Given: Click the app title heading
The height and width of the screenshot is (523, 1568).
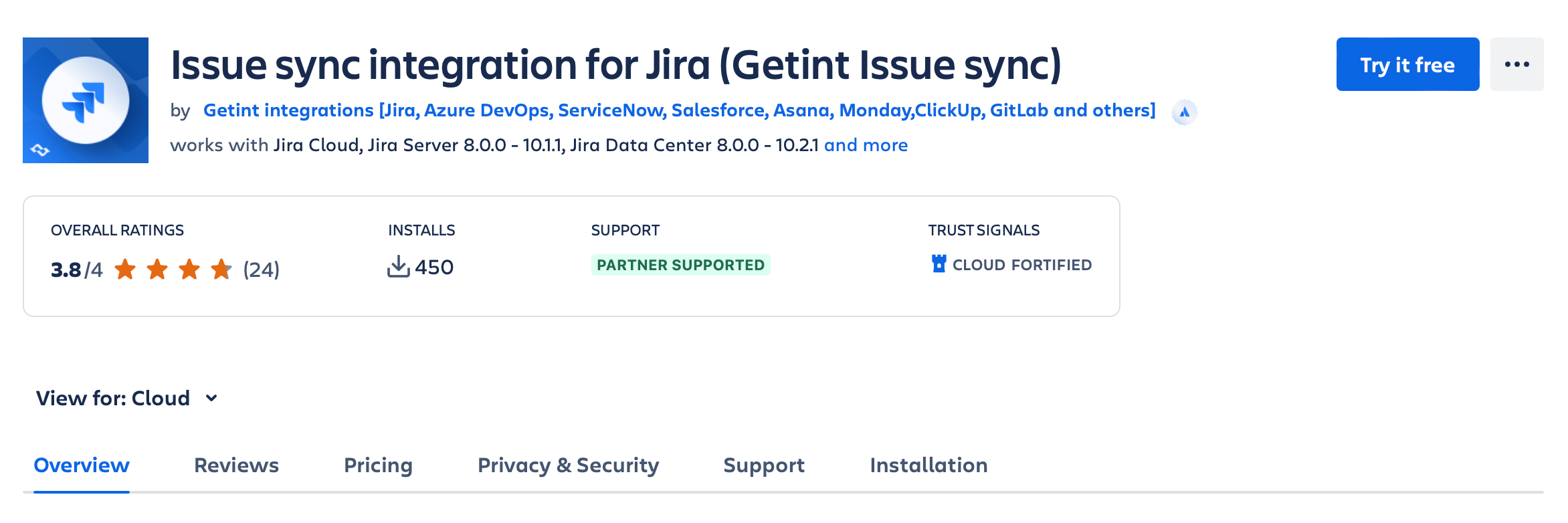Looking at the screenshot, I should (616, 65).
